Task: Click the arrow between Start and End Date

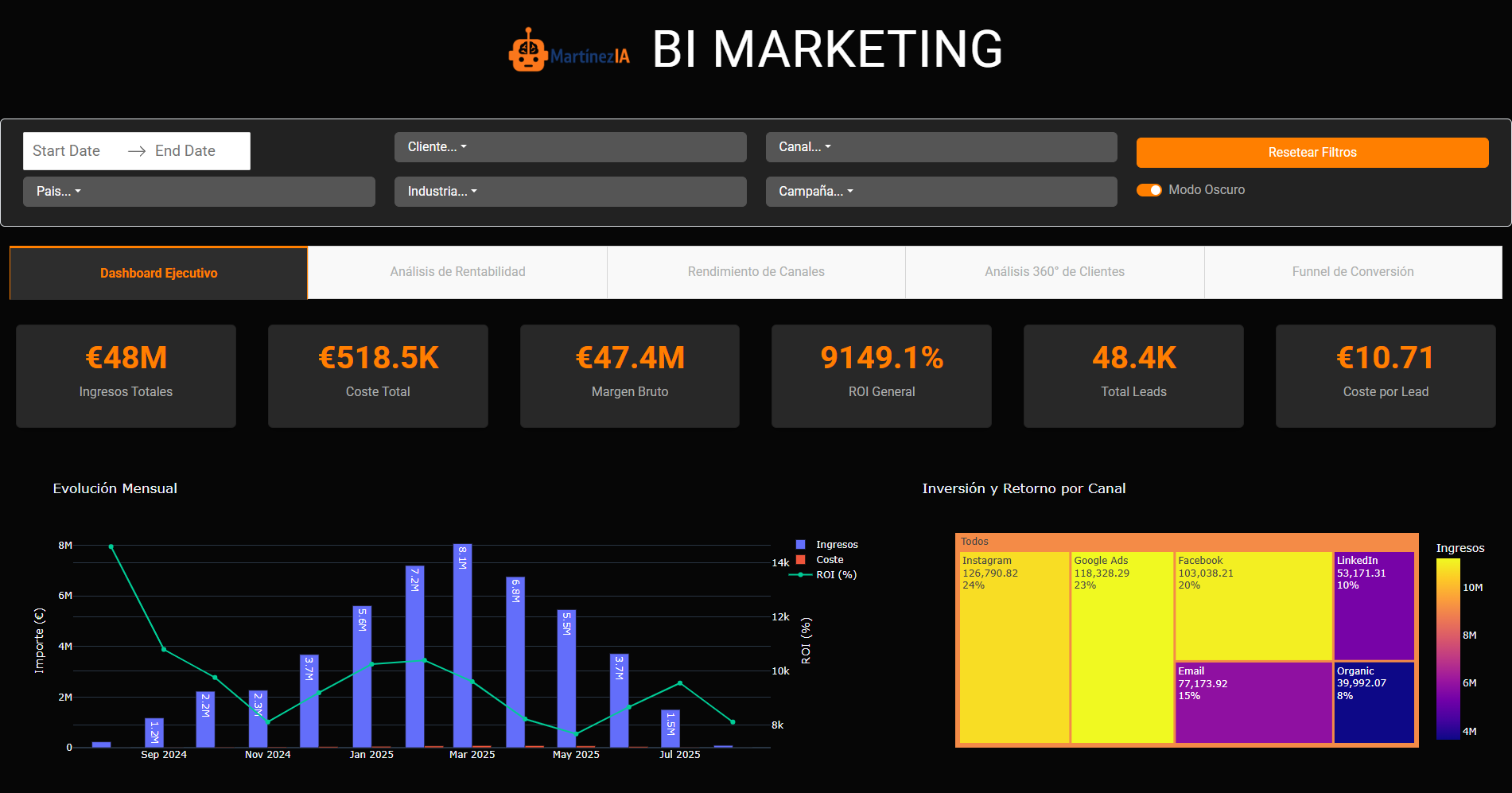Action: coord(137,151)
